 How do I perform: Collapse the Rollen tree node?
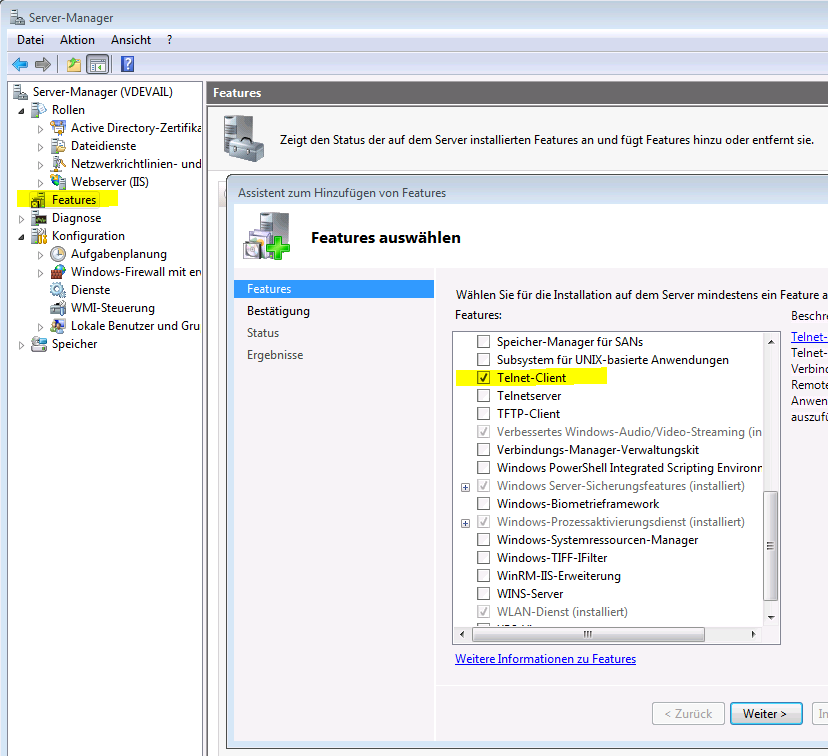21,111
